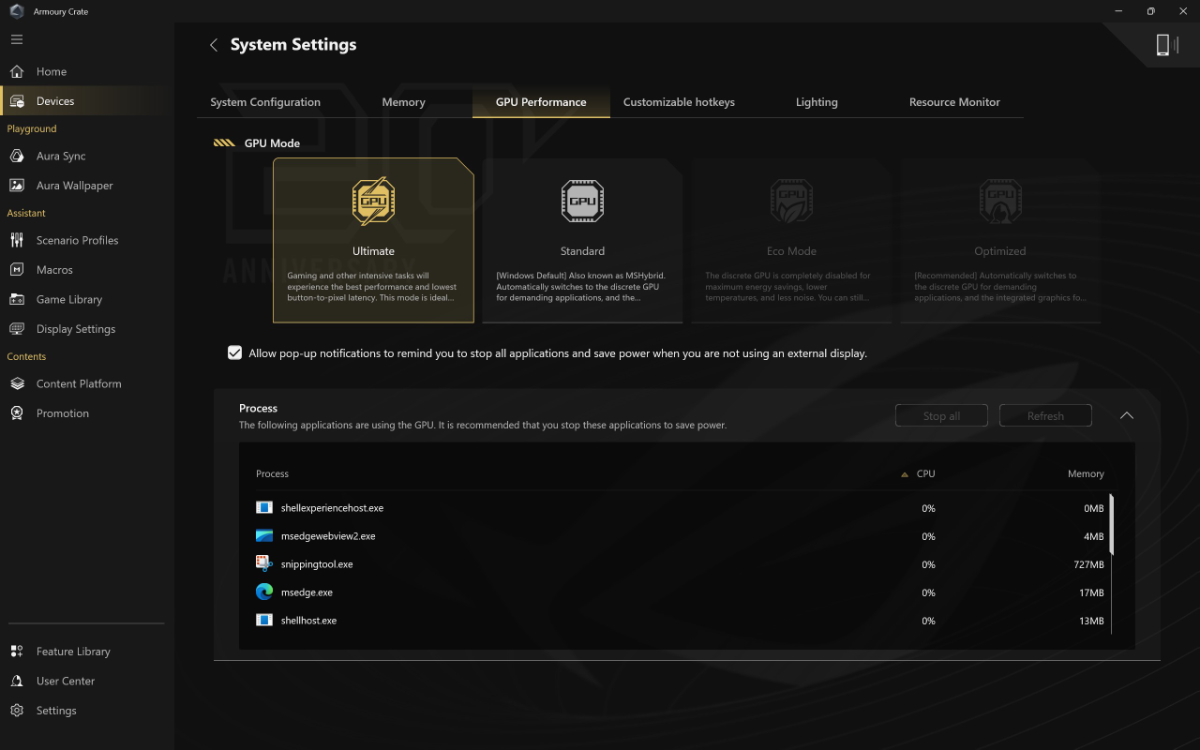Open Resource Monitor tab

click(954, 102)
